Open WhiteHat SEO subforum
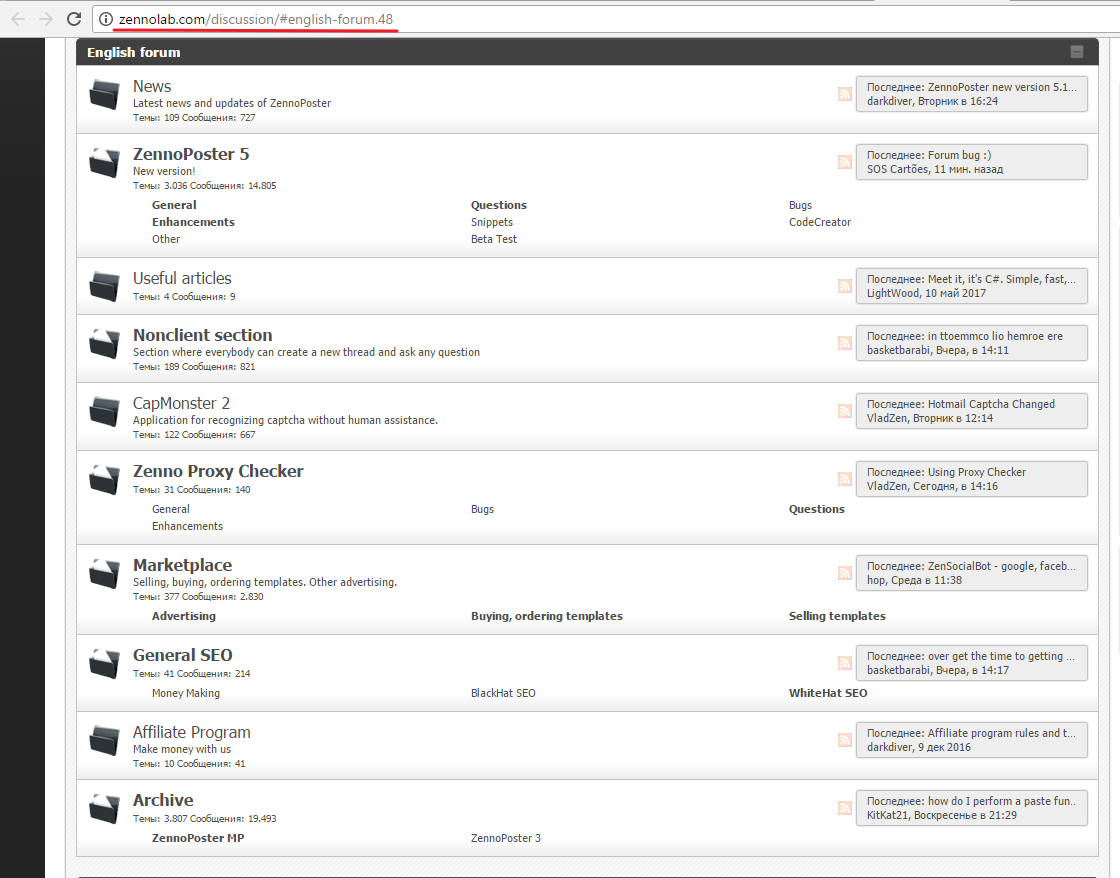 pos(828,693)
